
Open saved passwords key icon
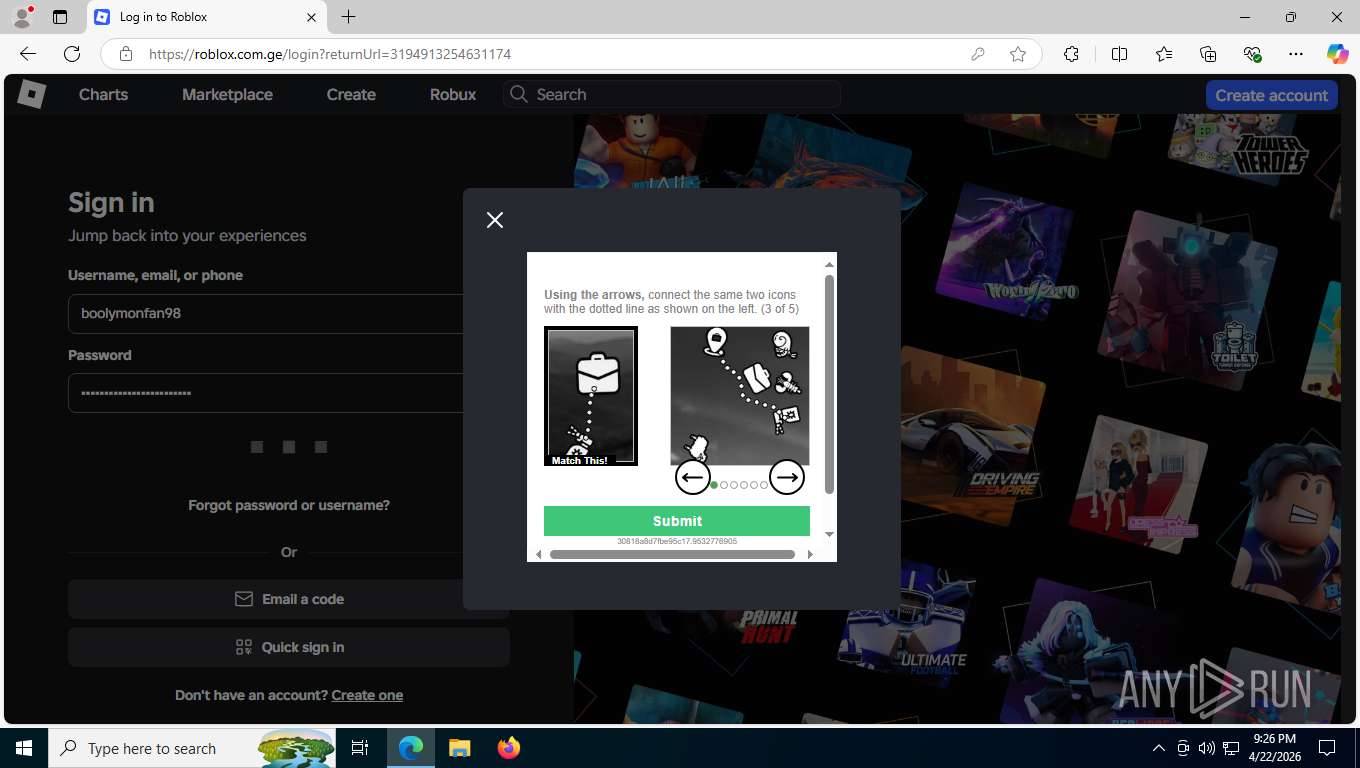pyautogui.click(x=978, y=54)
